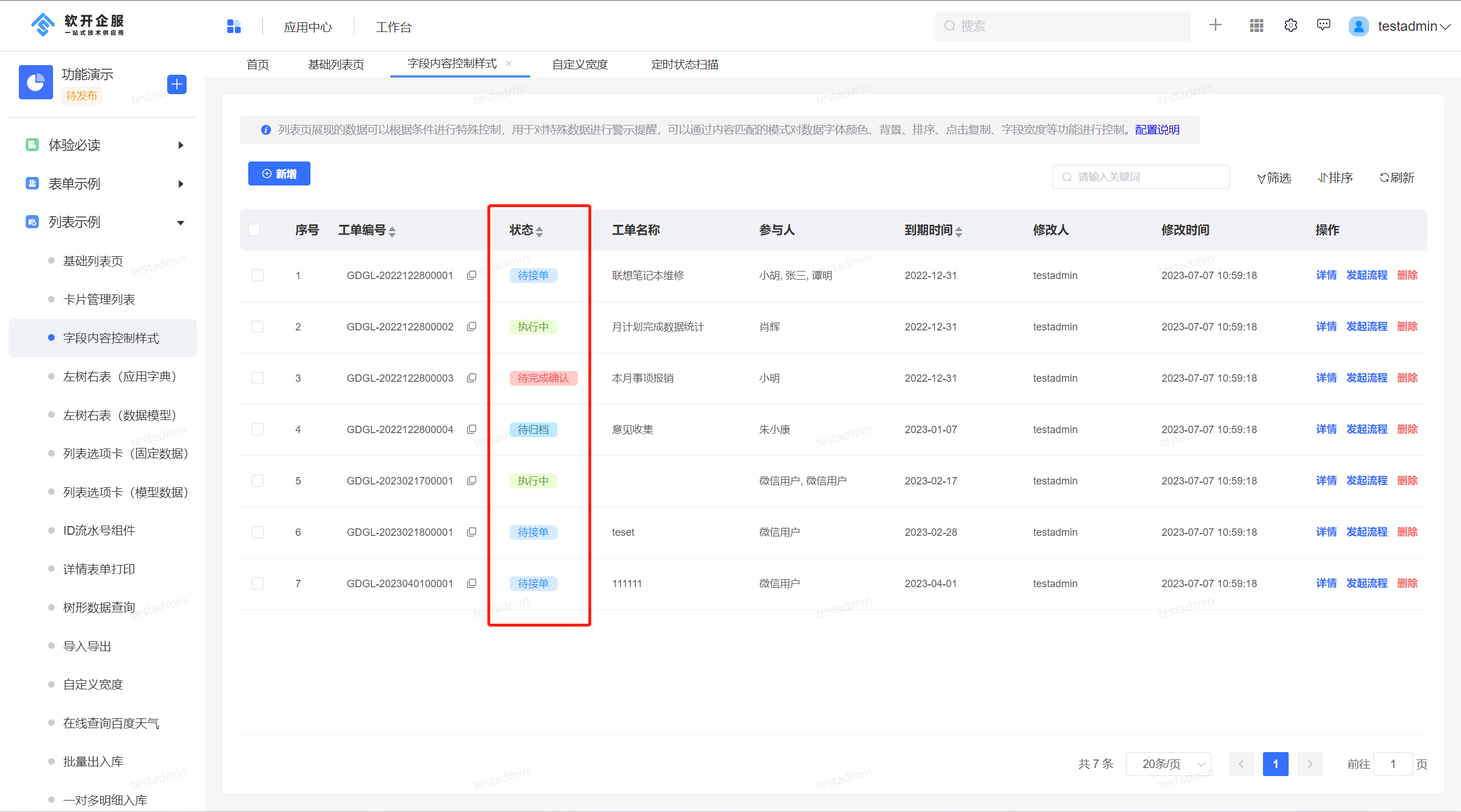Open the apps grid icon in top bar
The width and height of the screenshot is (1461, 812).
[x=1256, y=25]
